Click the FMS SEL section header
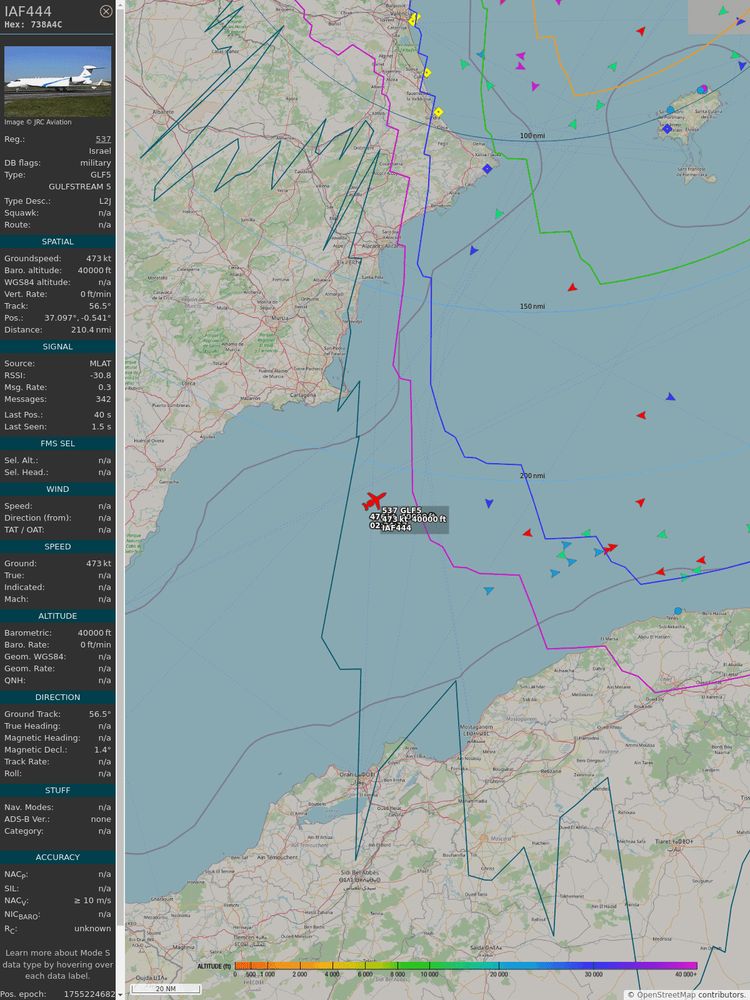This screenshot has height=1000, width=750. click(57, 443)
